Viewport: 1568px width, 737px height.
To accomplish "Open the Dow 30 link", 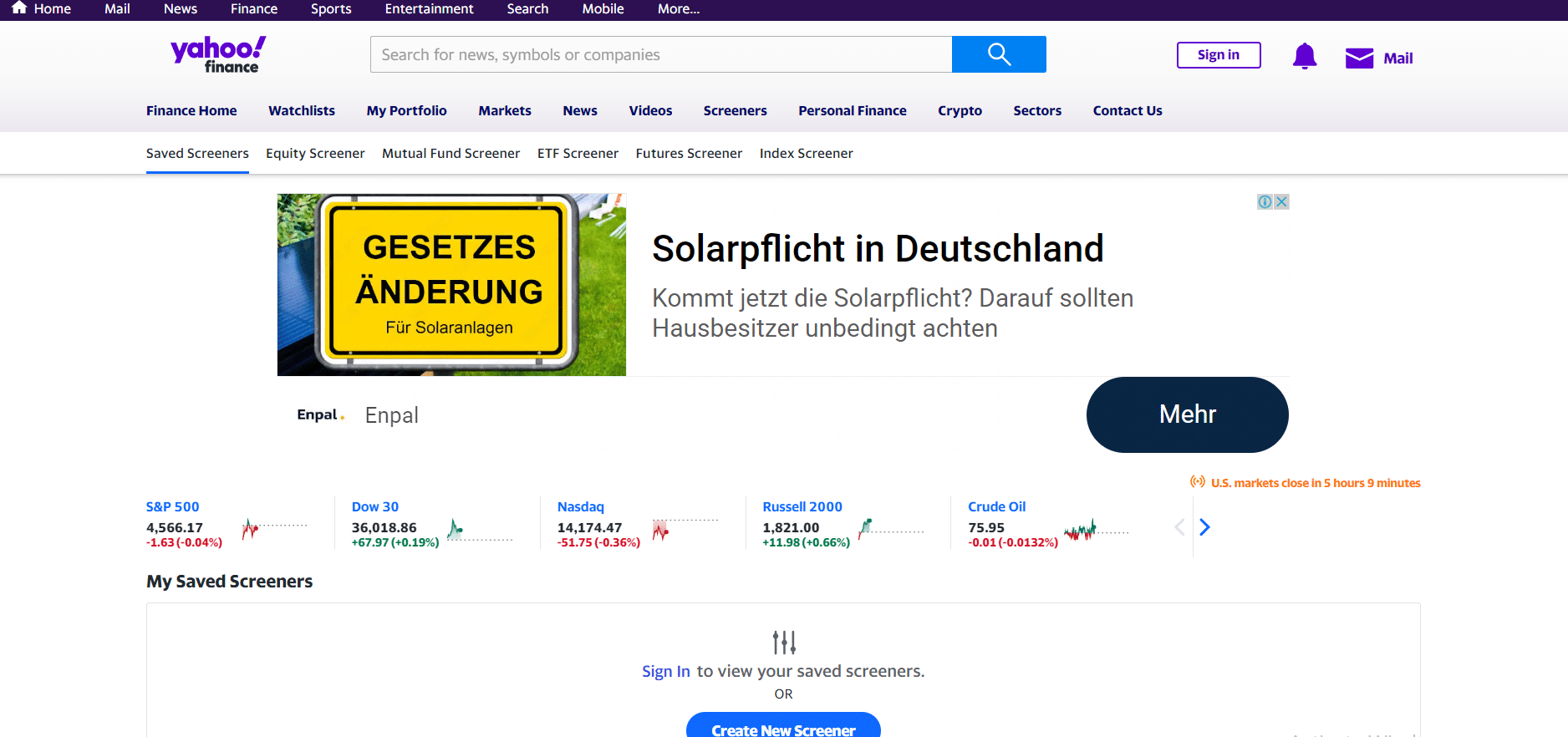I will coord(375,506).
